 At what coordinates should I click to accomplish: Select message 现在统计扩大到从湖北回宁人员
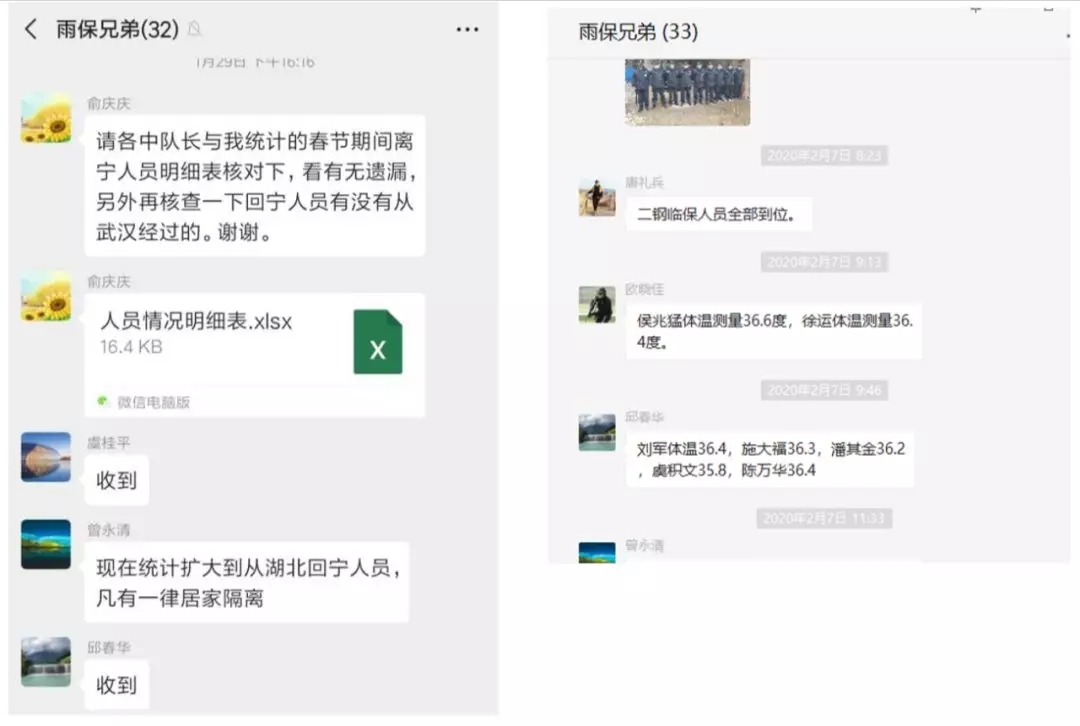[x=247, y=583]
